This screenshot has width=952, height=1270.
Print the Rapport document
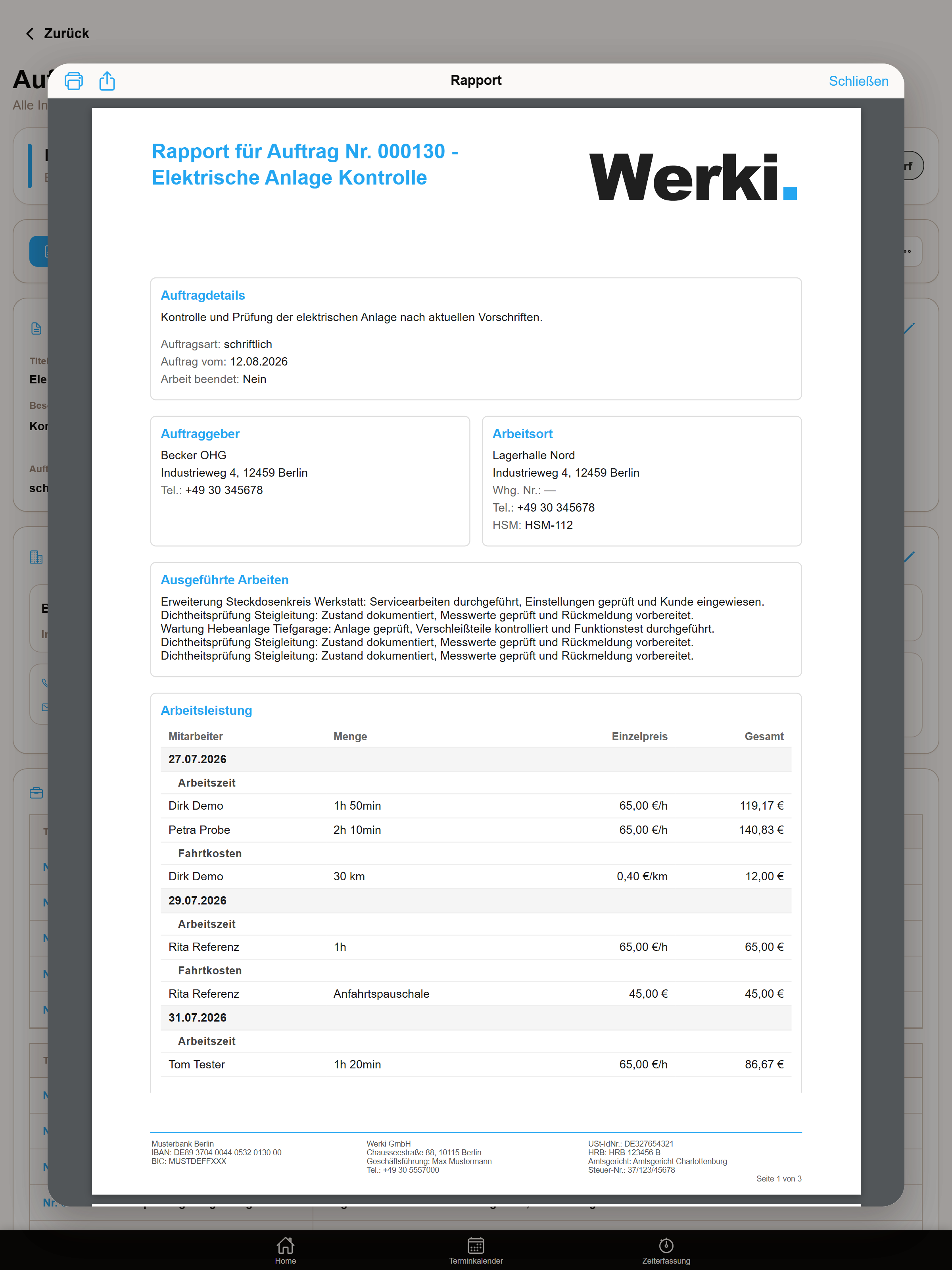(73, 81)
